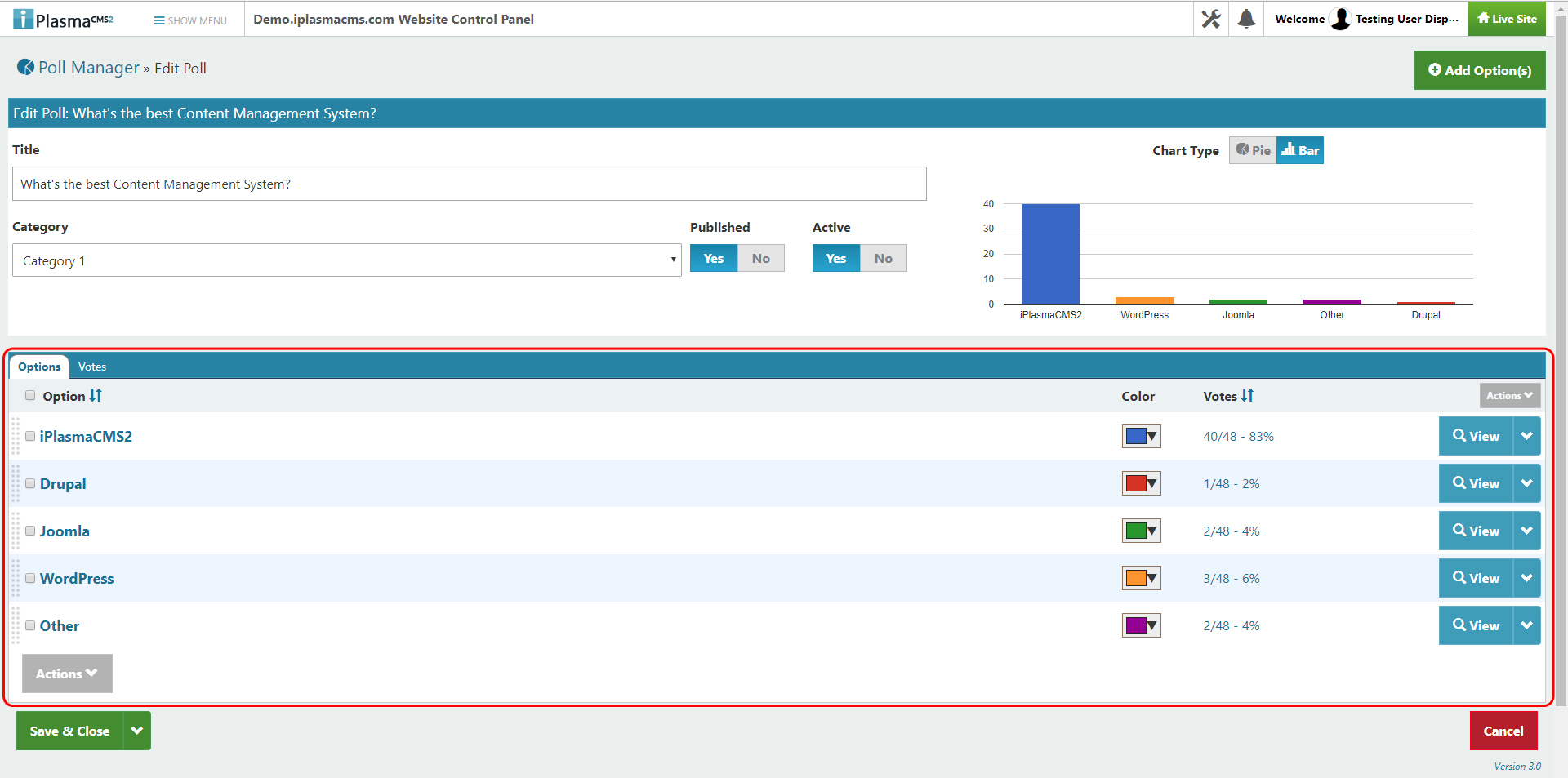Expand iPlasmaCMS2 row View arrow
The width and height of the screenshot is (1568, 778).
[x=1527, y=436]
